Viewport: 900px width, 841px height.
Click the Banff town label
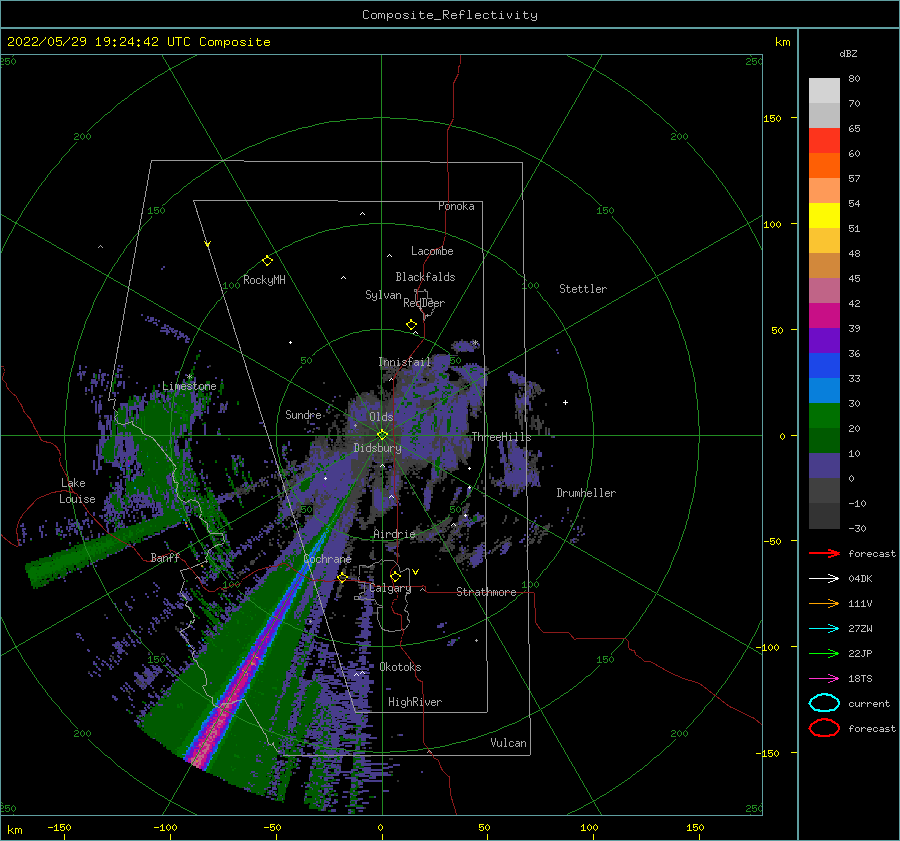[165, 557]
